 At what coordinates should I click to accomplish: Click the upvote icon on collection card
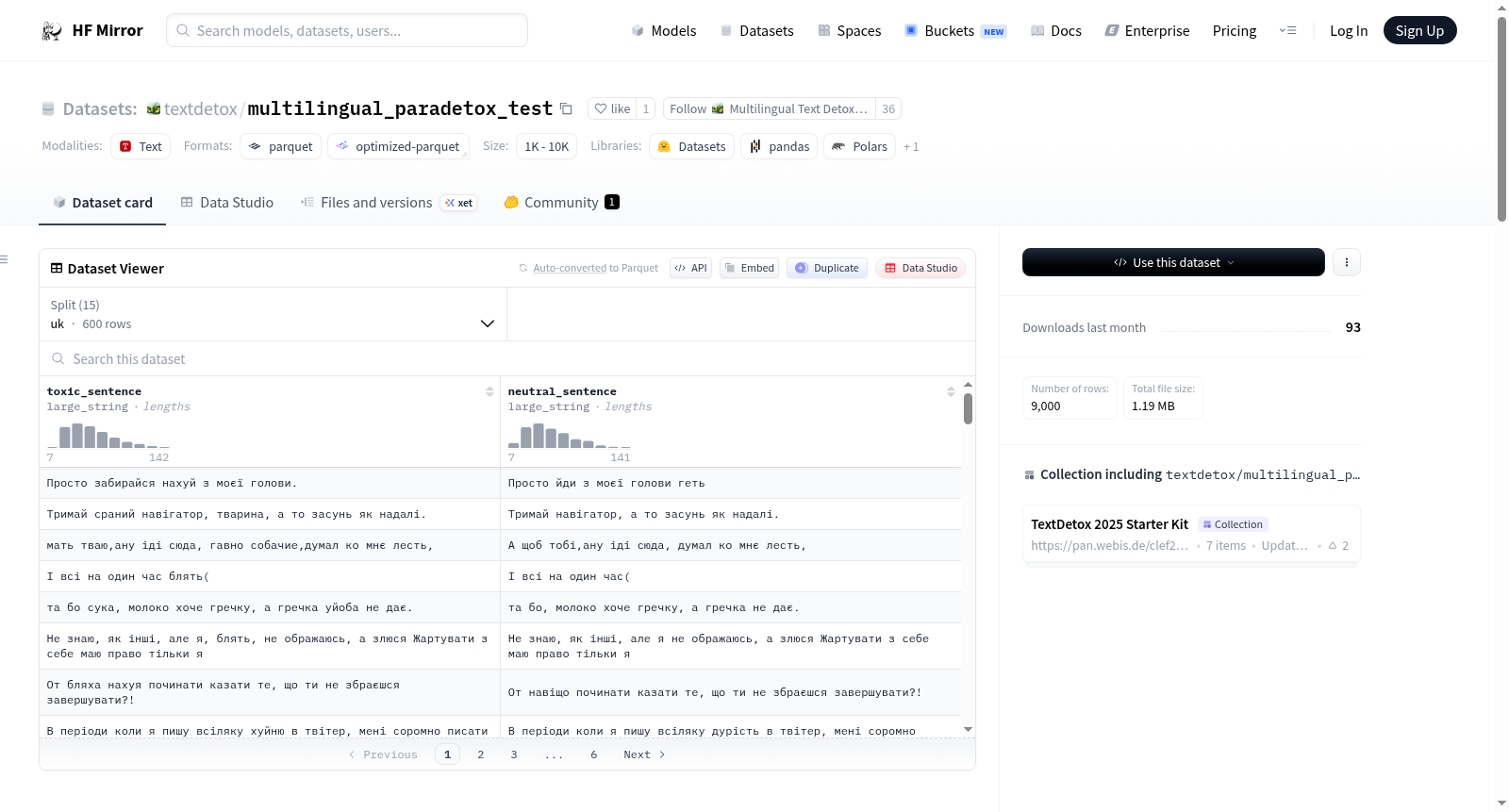(1333, 545)
